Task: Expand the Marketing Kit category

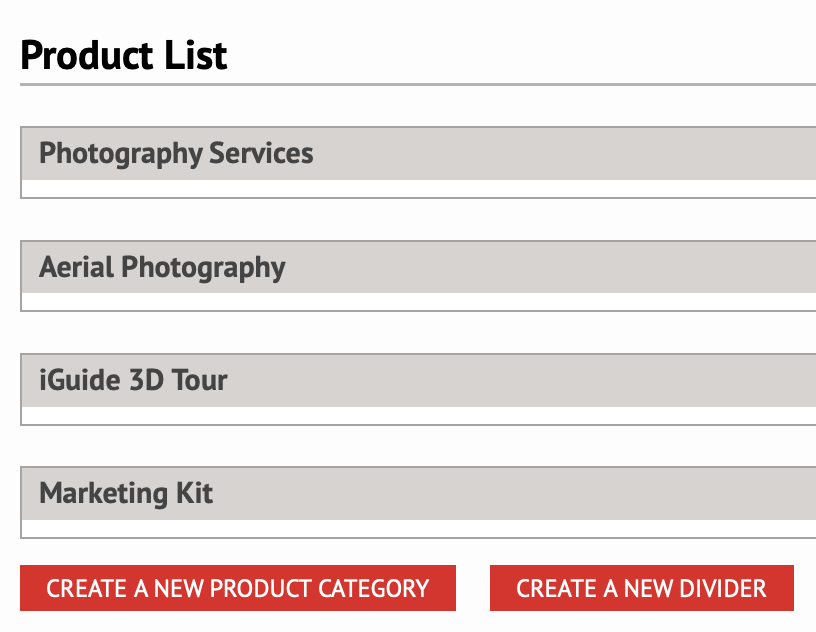Action: [418, 494]
